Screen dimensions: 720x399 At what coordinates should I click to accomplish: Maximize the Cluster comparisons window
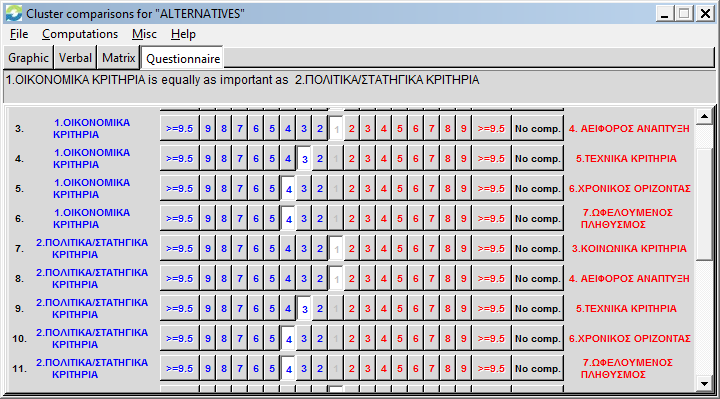[x=684, y=14]
